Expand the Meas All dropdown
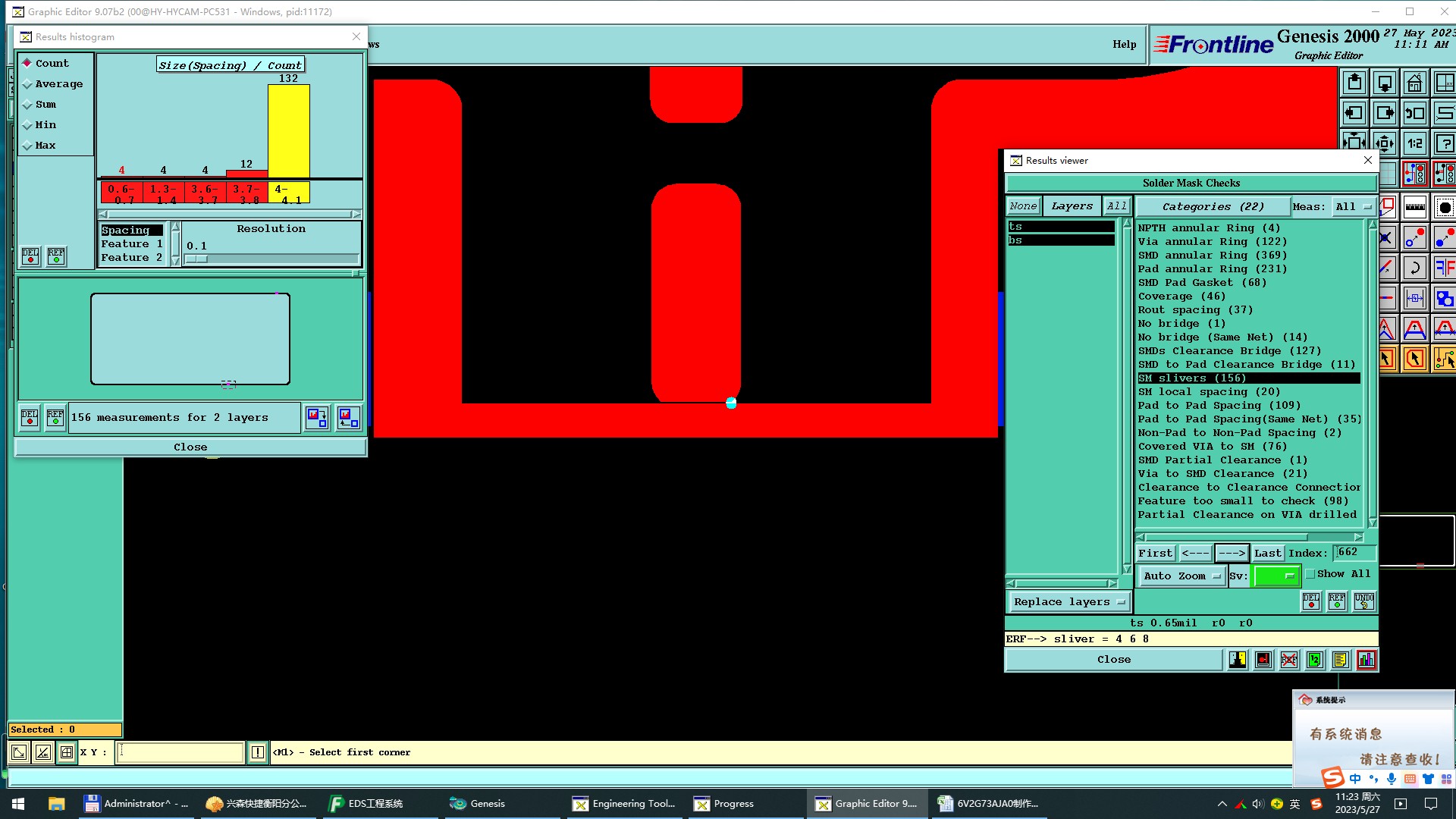 [x=1353, y=206]
